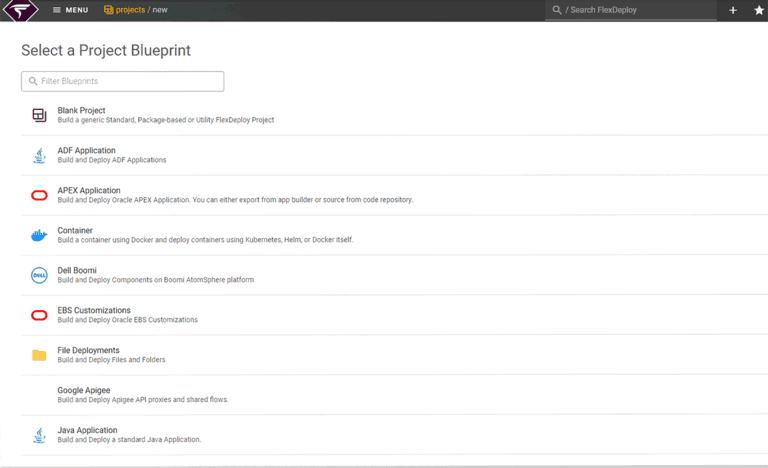Click the Java Application coffee icon
Image resolution: width=768 pixels, height=468 pixels.
(x=39, y=435)
